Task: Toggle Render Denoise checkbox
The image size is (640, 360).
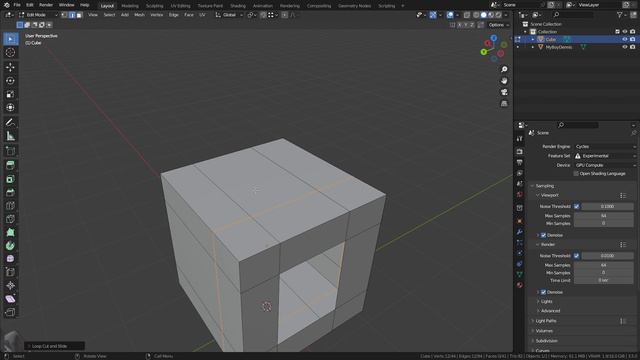Action: coord(543,292)
